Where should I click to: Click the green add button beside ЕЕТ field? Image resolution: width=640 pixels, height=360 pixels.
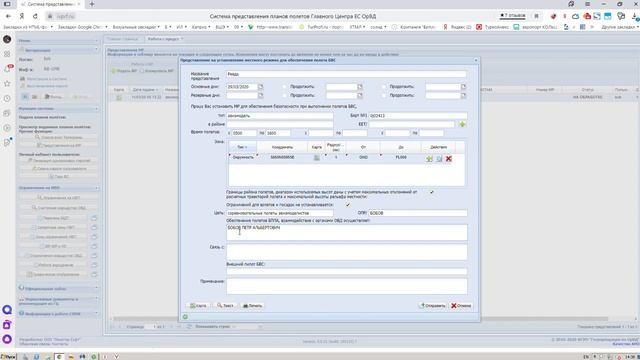pyautogui.click(x=462, y=124)
